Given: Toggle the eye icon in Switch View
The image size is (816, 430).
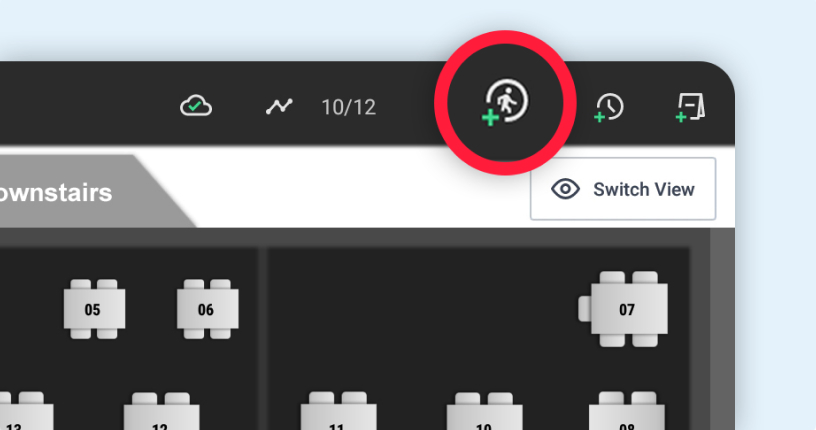Looking at the screenshot, I should coord(565,189).
